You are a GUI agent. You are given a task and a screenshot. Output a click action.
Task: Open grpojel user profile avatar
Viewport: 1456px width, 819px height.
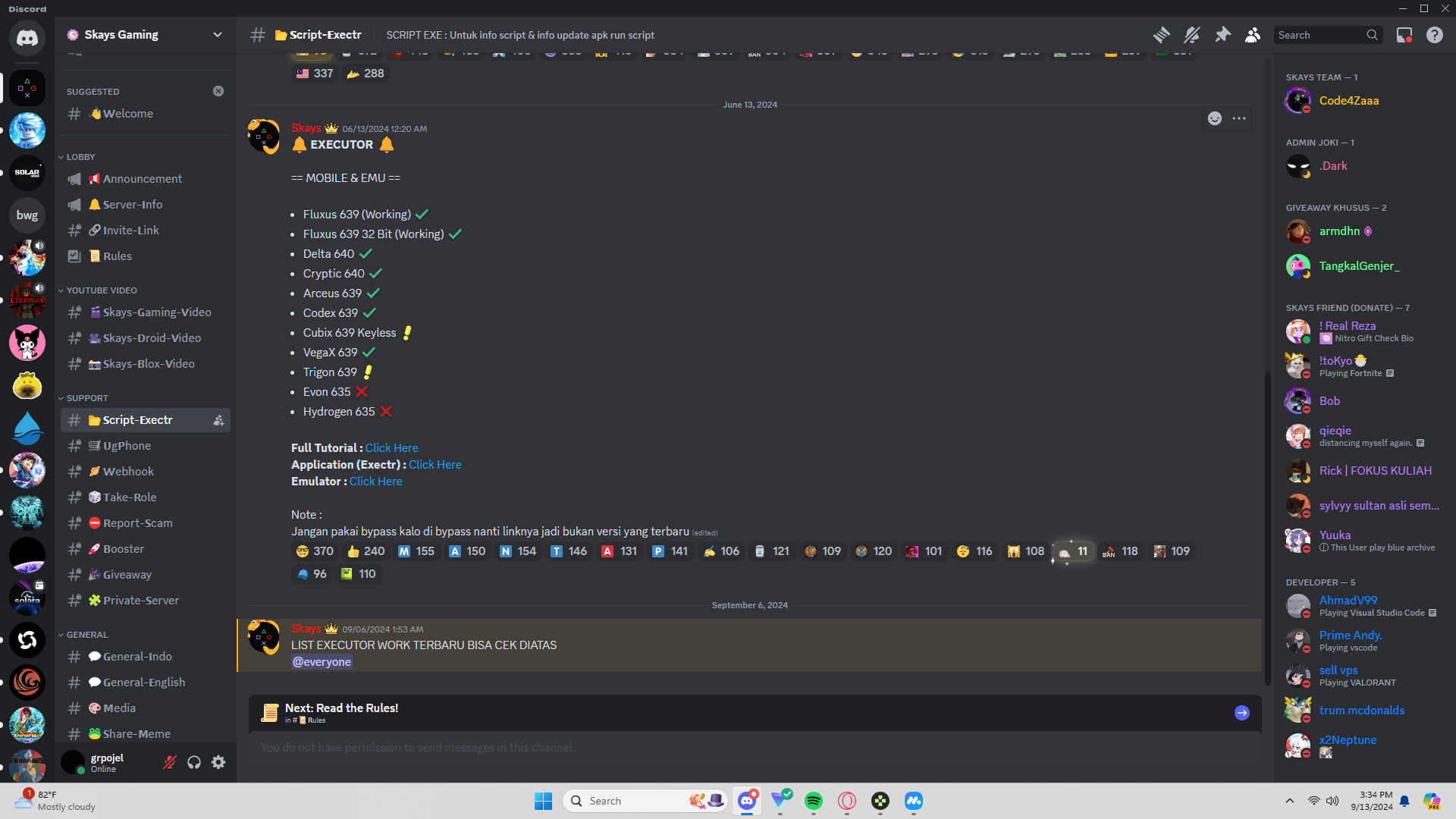coord(73,762)
